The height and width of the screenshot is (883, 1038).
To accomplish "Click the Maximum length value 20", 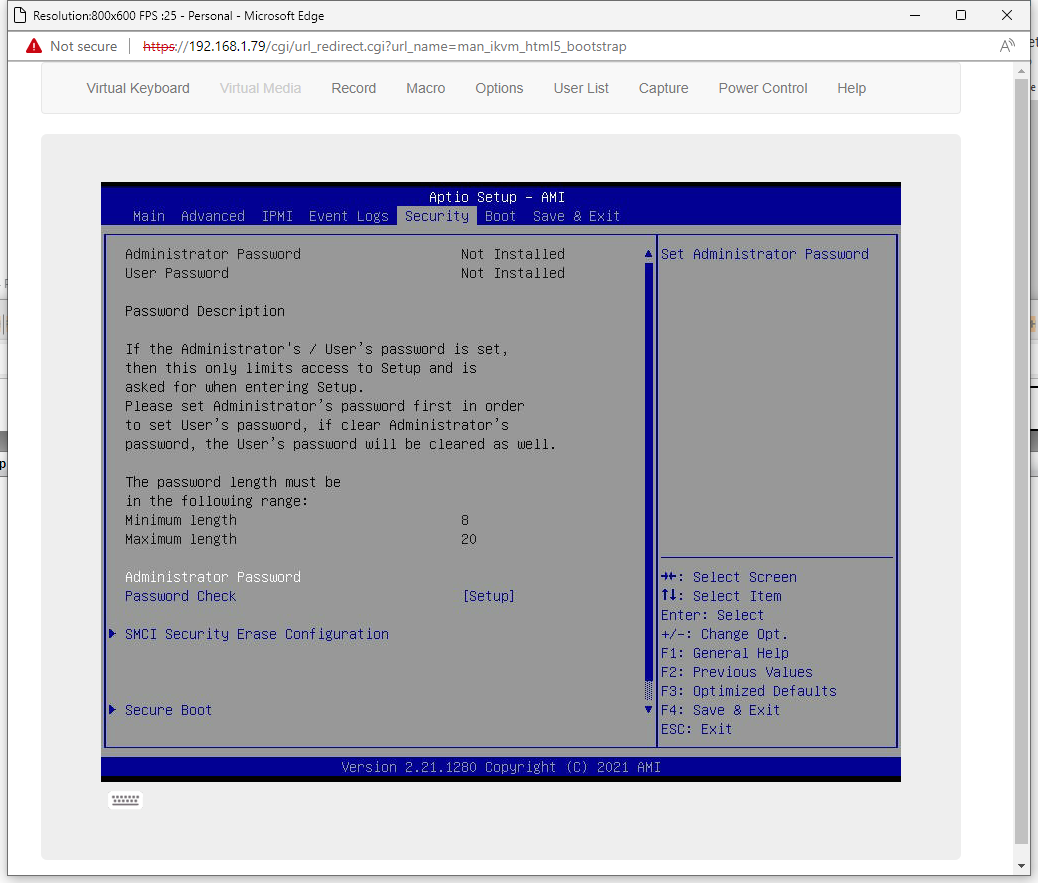I will 469,539.
